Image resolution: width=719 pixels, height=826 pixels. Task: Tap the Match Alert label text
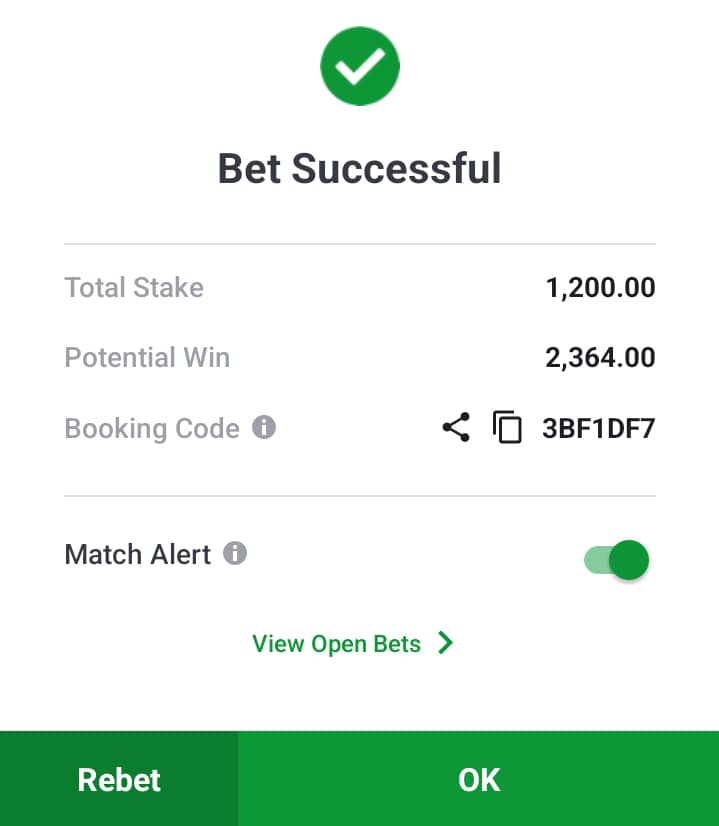pos(138,554)
